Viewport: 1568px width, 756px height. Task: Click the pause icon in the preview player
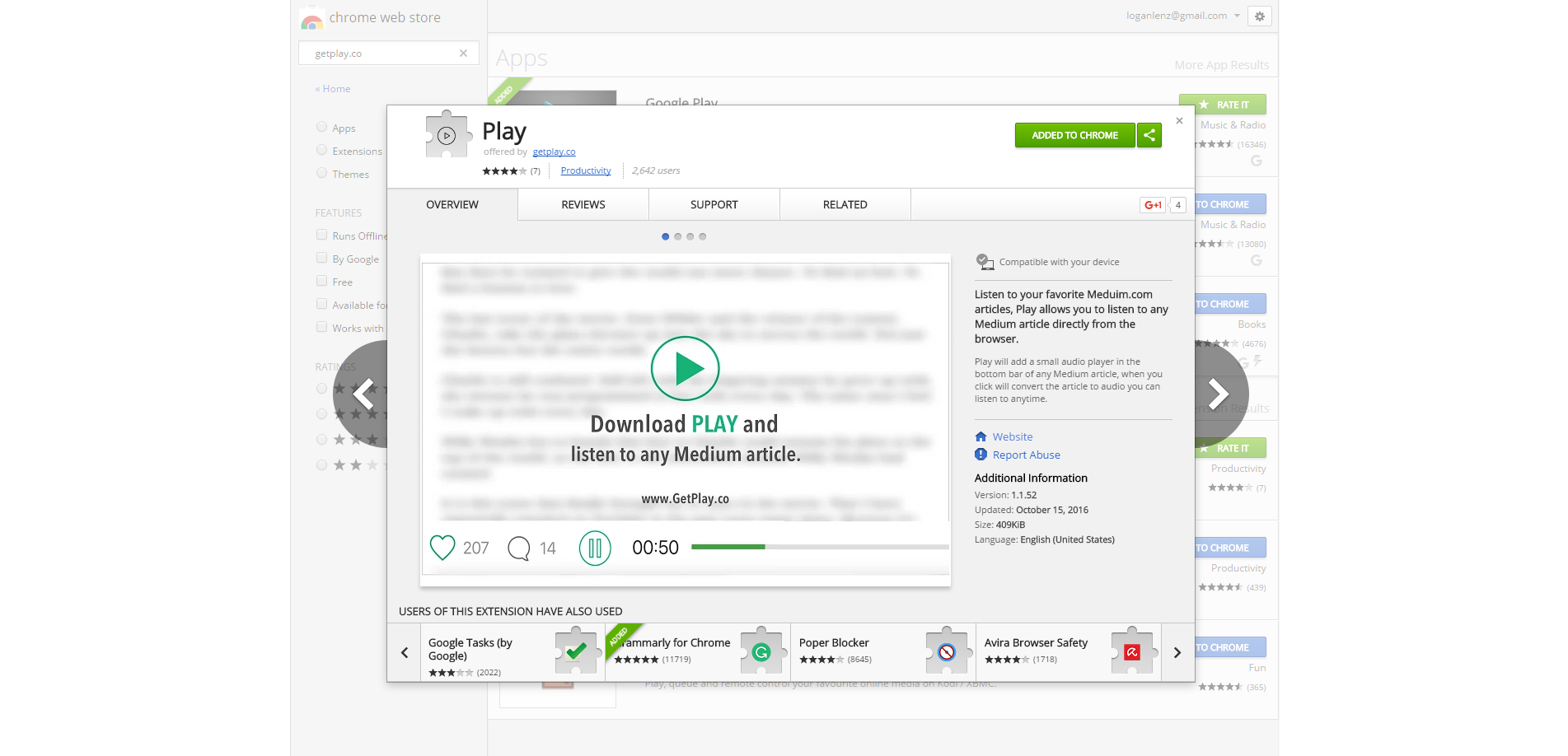[595, 548]
